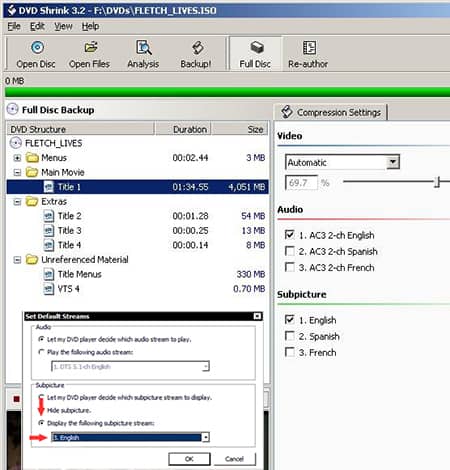Run the Analysis tool

pos(143,54)
